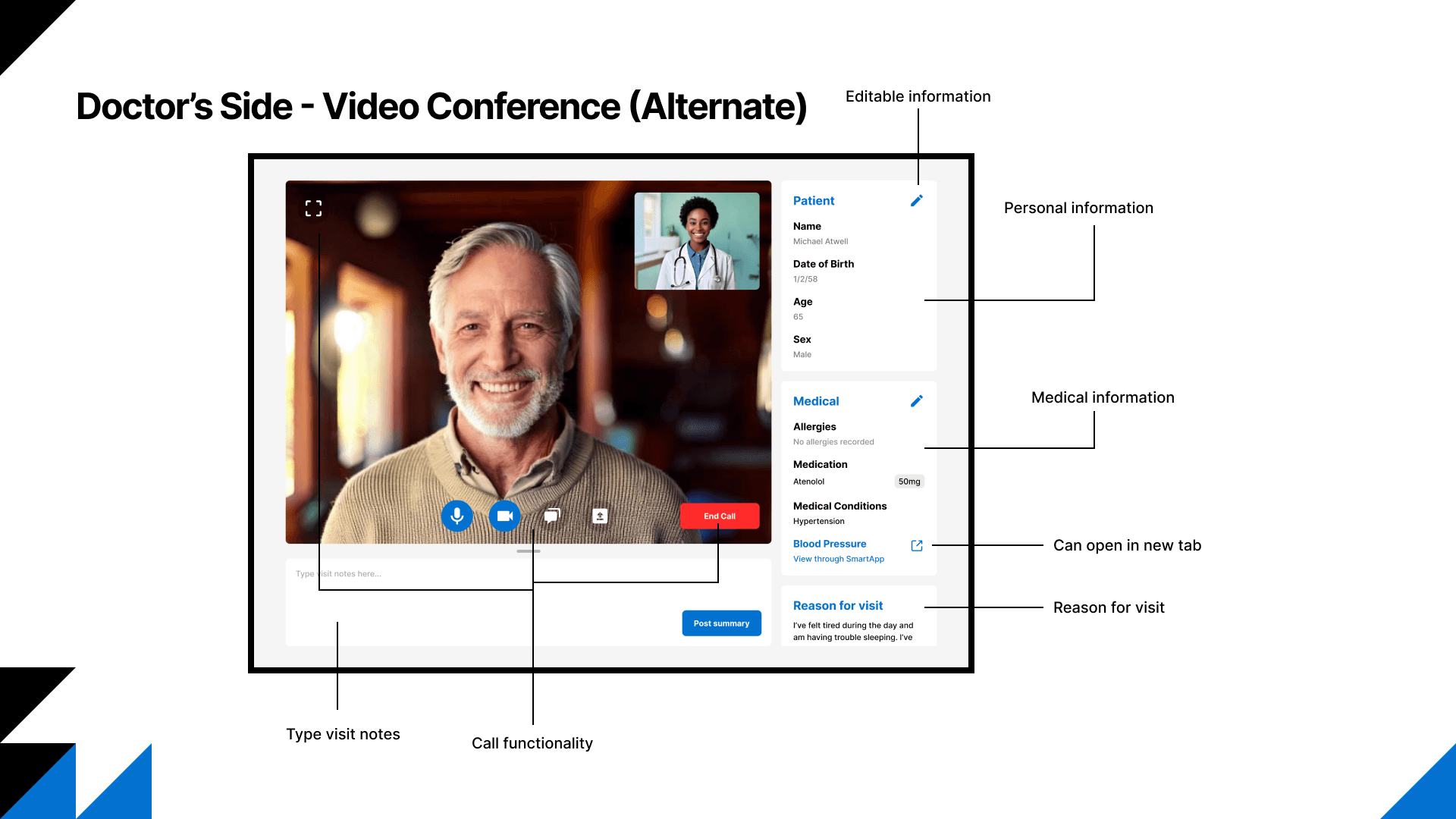Open Blood Pressure in new tab icon

click(x=917, y=546)
